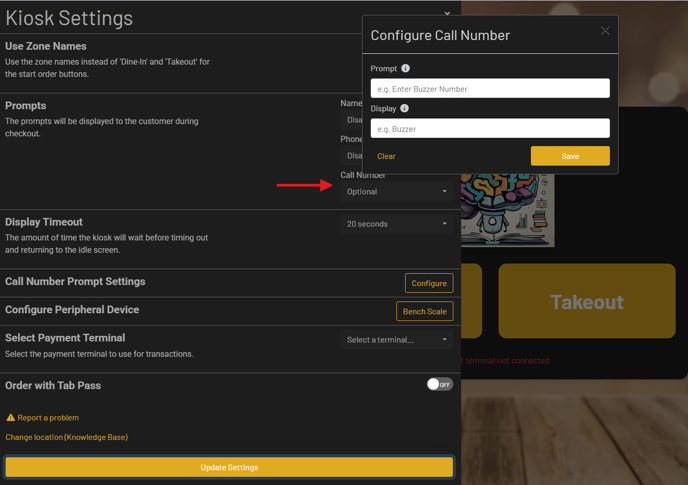
Task: Close the Configure Call Number dialog
Action: click(605, 31)
